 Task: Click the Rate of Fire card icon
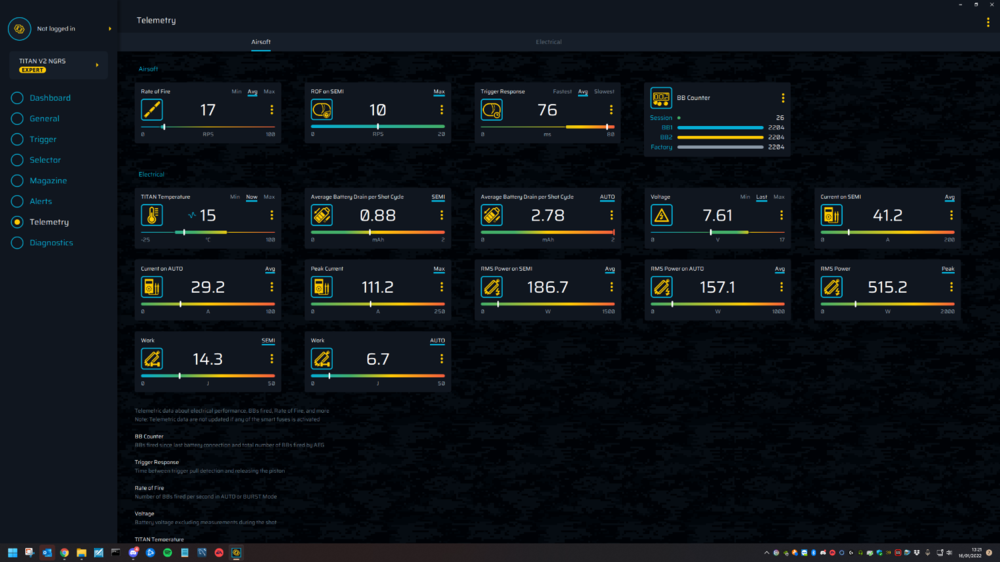coord(152,110)
